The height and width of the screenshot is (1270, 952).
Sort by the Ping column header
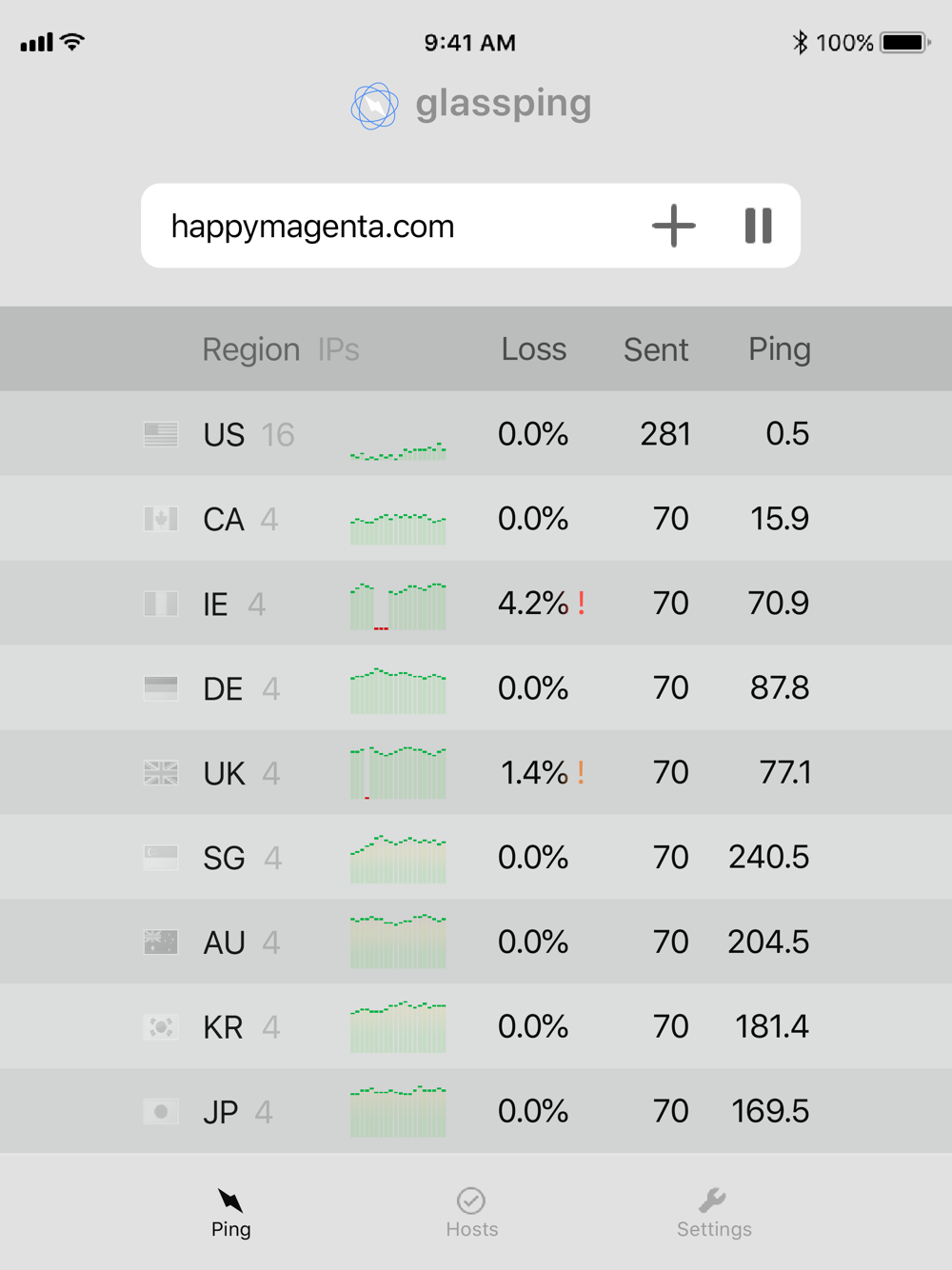point(779,349)
